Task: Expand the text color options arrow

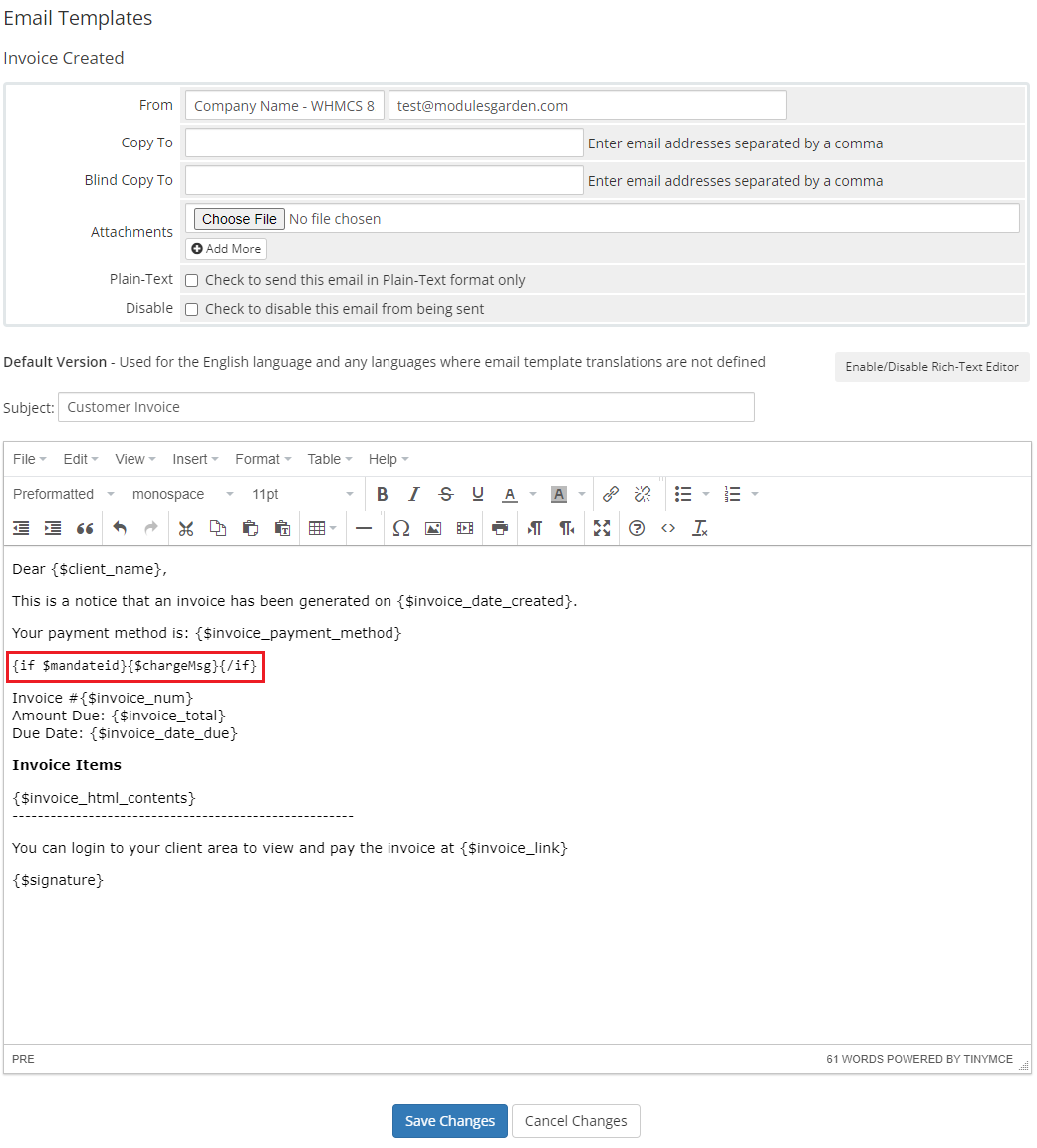Action: pos(533,495)
